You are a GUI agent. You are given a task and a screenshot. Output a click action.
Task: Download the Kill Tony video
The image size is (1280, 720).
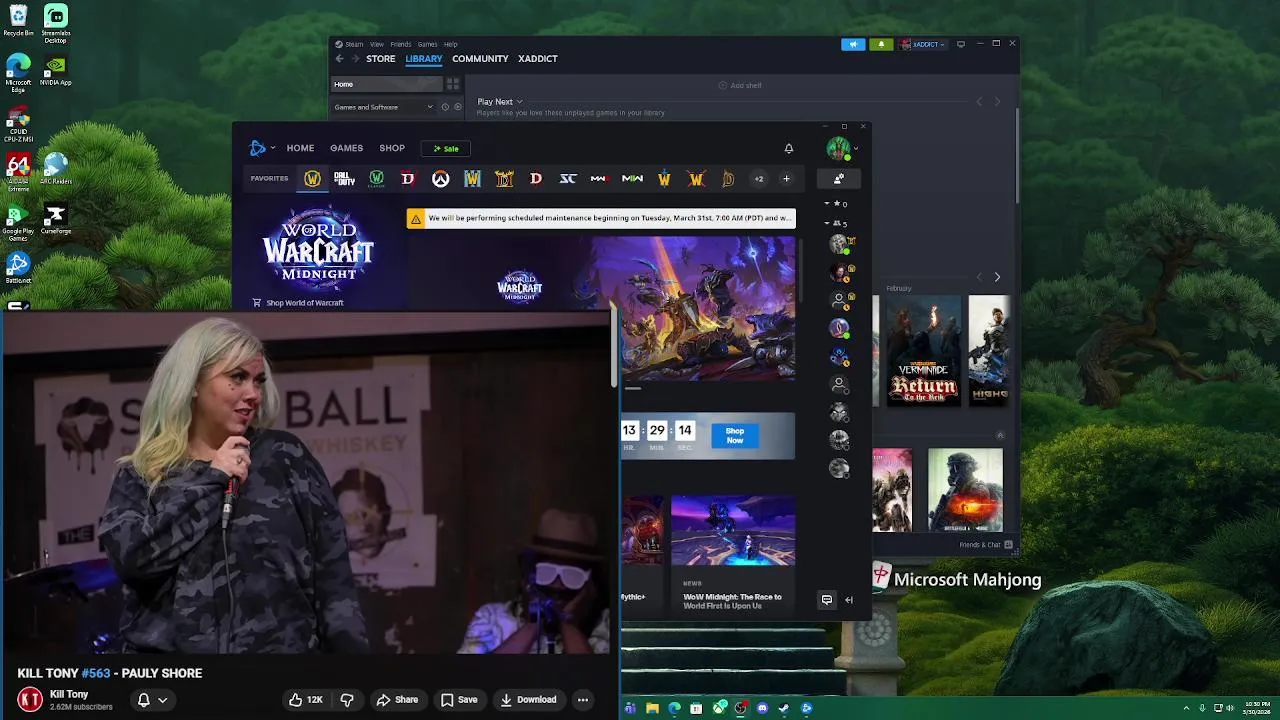(528, 700)
